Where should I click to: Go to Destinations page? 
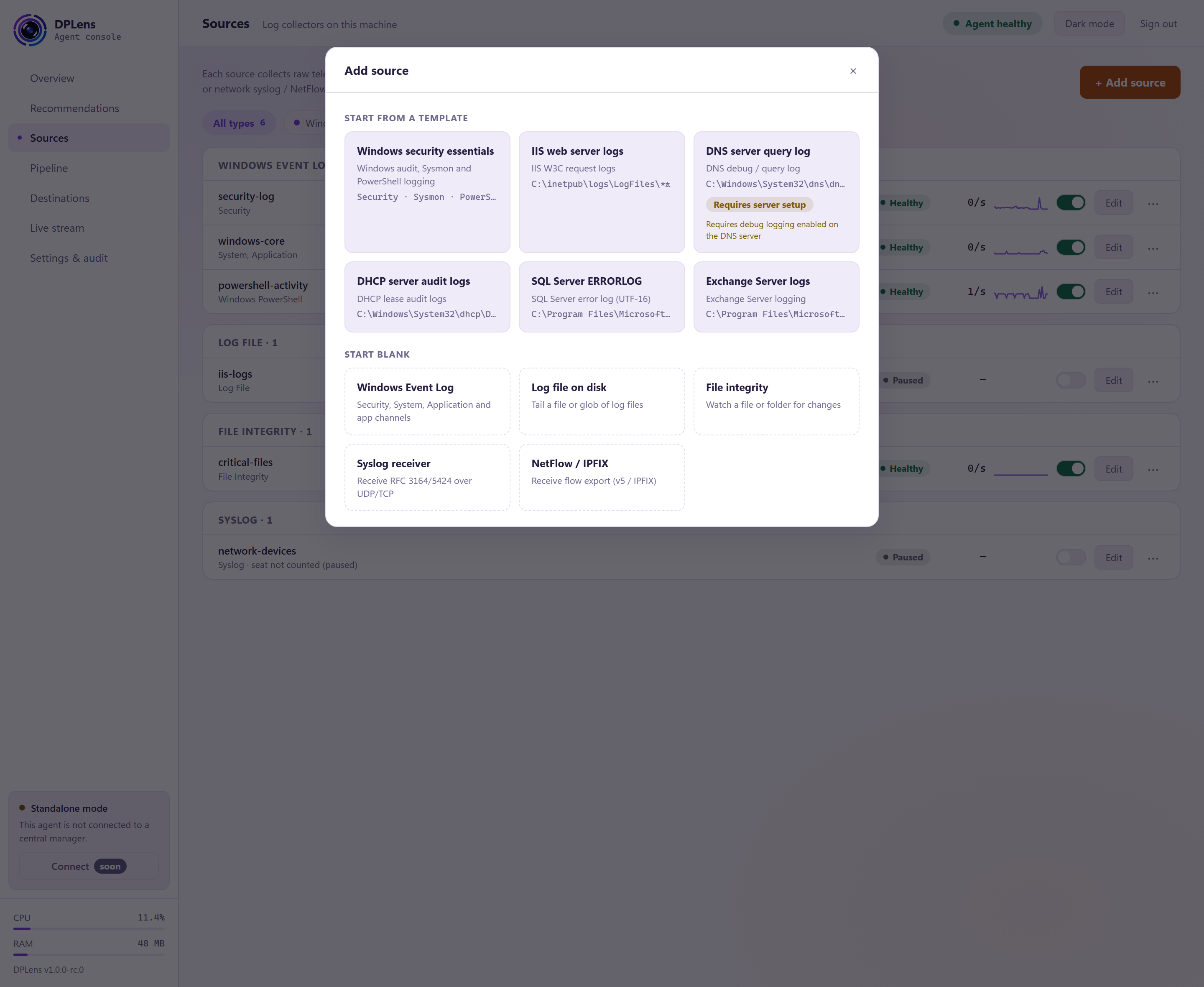pyautogui.click(x=89, y=198)
